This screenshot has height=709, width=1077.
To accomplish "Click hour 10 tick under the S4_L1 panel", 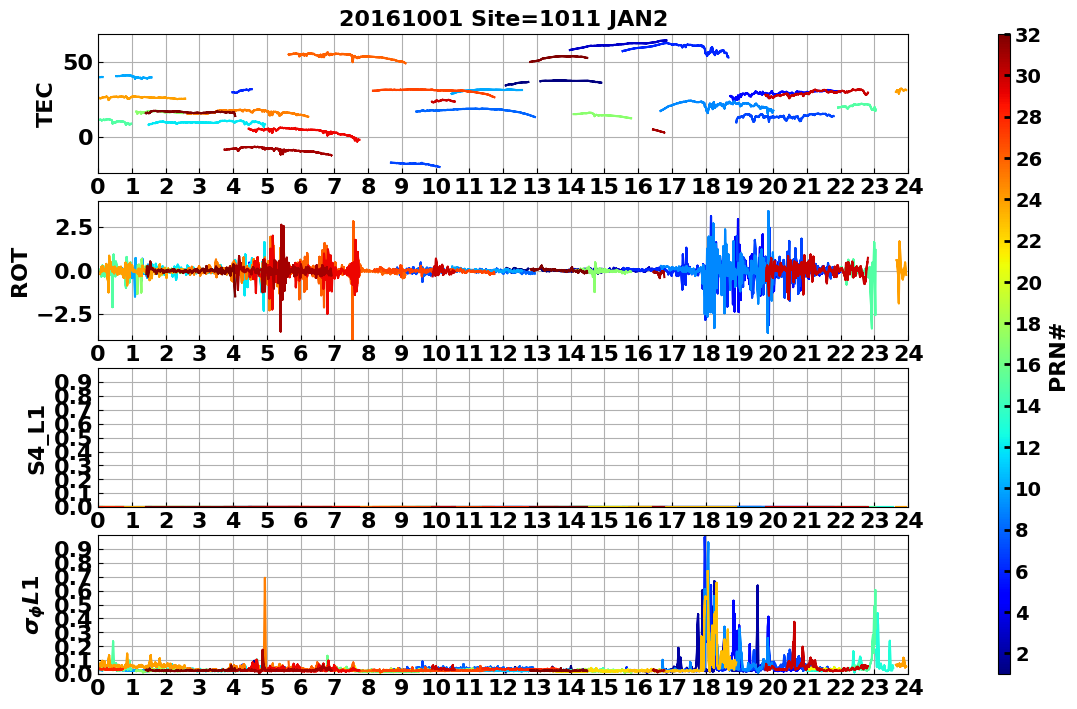I will click(436, 520).
